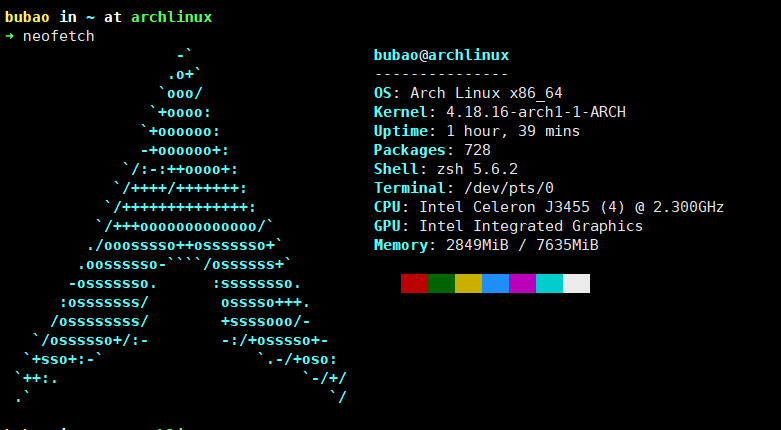Click the 'Uptime' label
This screenshot has width=781, height=430.
400,131
